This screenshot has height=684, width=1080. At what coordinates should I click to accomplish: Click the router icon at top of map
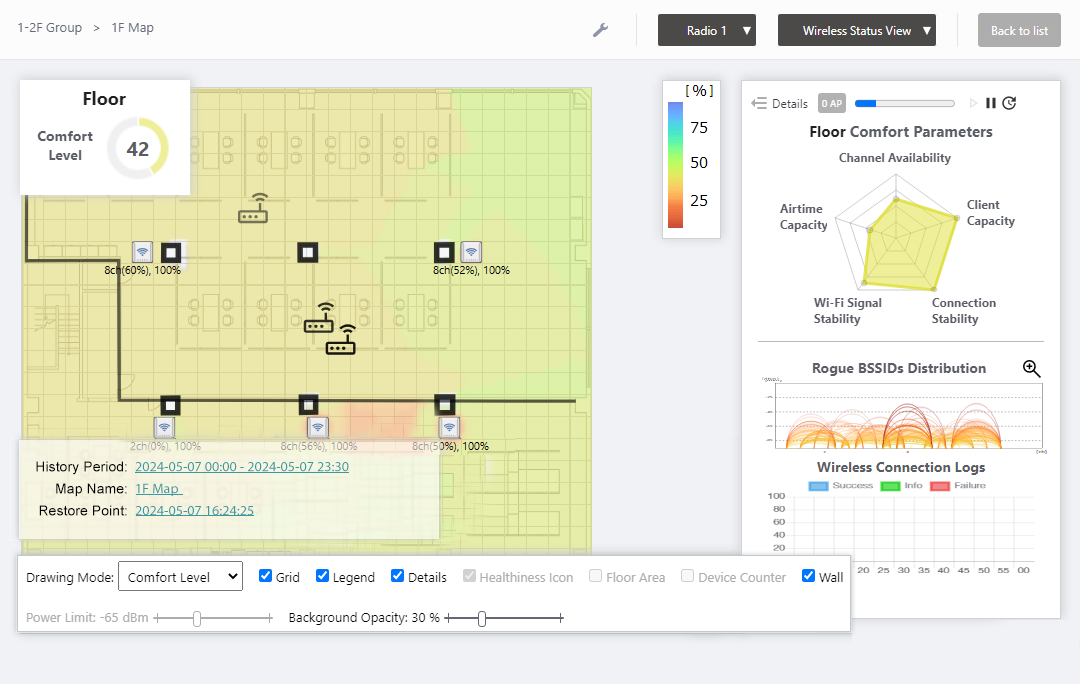click(x=253, y=209)
